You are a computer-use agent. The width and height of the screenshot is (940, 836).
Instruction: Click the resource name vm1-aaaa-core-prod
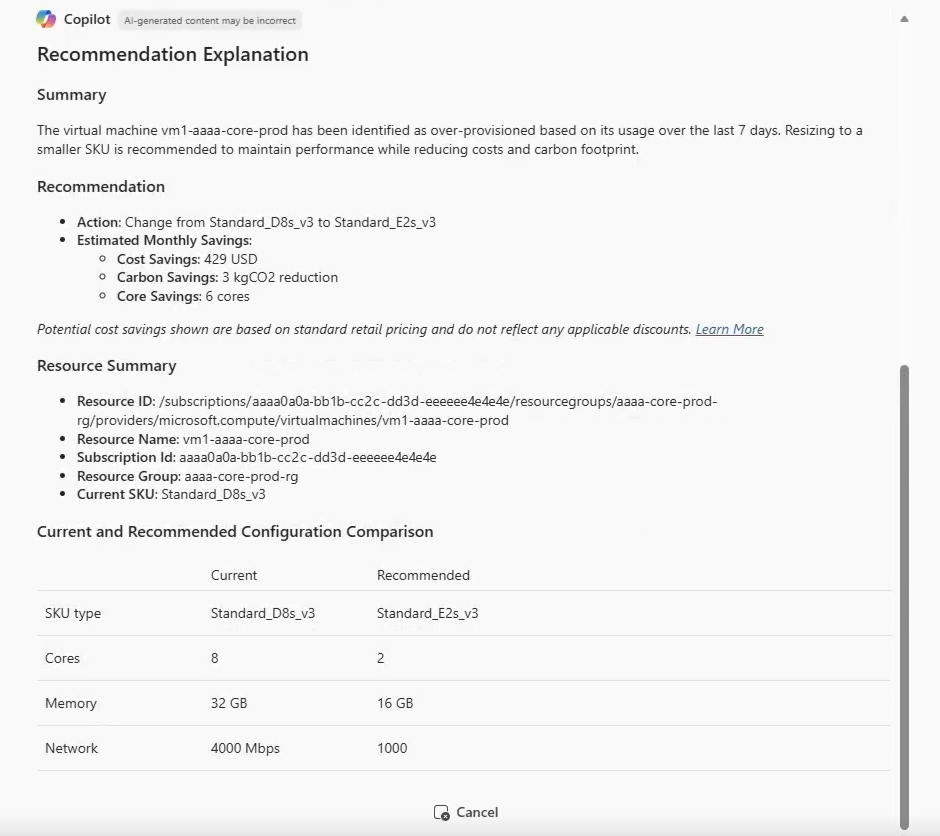click(254, 438)
